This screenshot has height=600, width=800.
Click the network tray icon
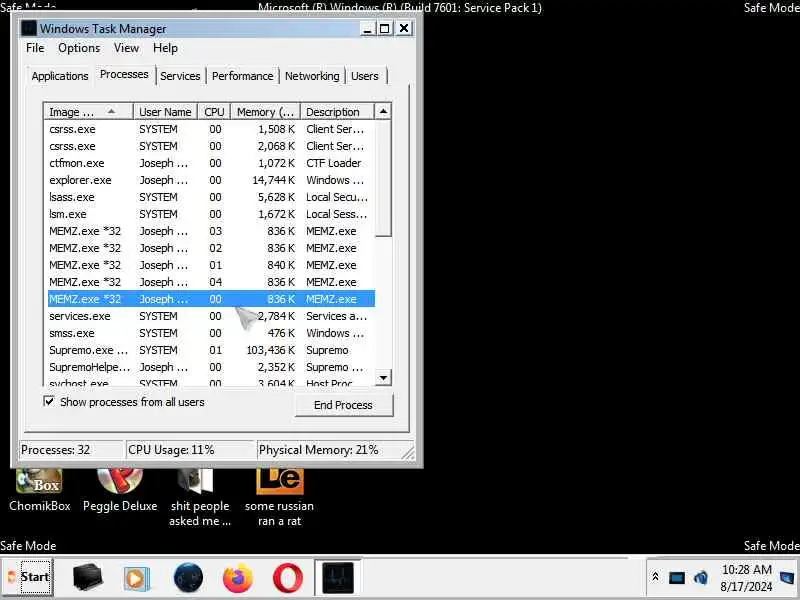[x=677, y=578]
